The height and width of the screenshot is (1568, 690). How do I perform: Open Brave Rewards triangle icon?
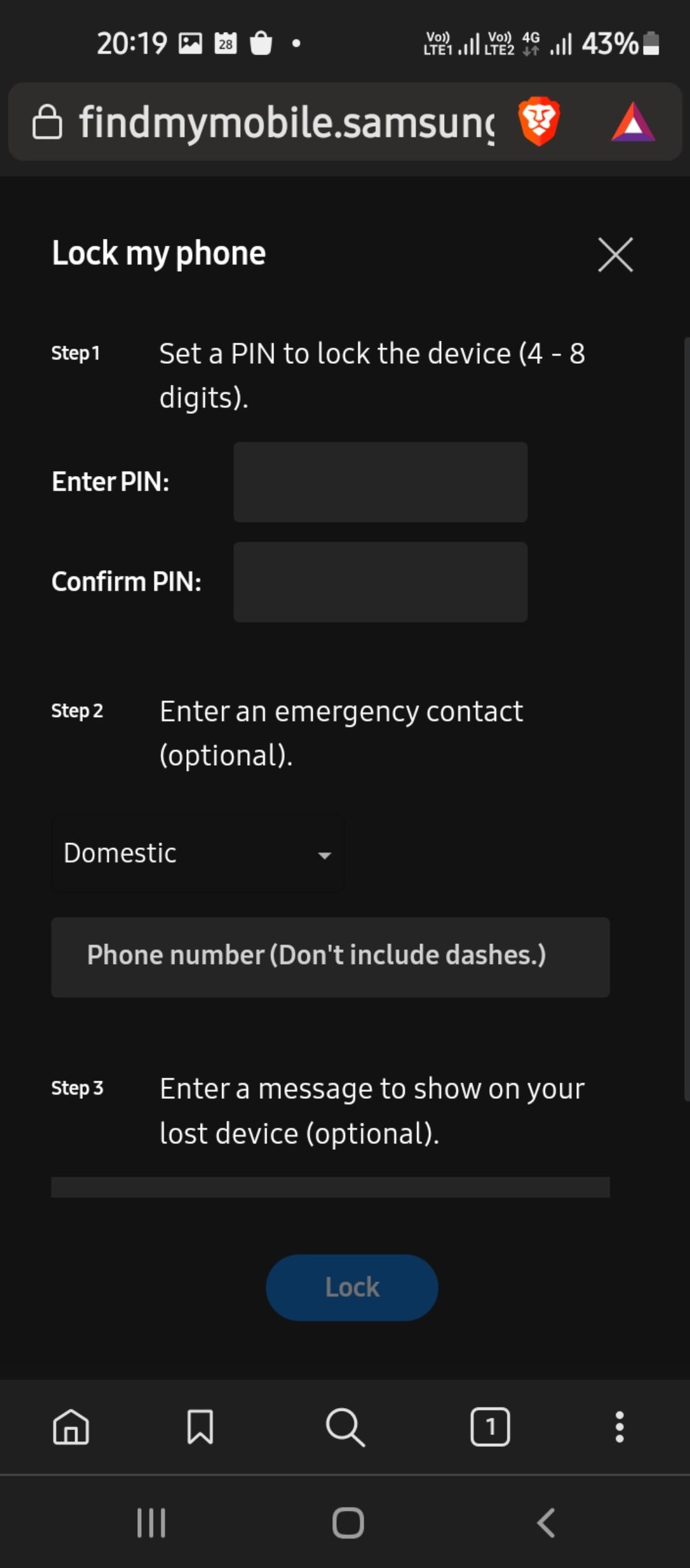[x=633, y=122]
